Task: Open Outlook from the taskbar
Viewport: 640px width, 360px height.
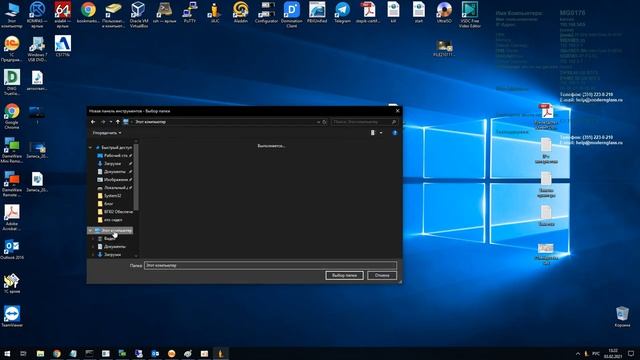Action: click(155, 353)
